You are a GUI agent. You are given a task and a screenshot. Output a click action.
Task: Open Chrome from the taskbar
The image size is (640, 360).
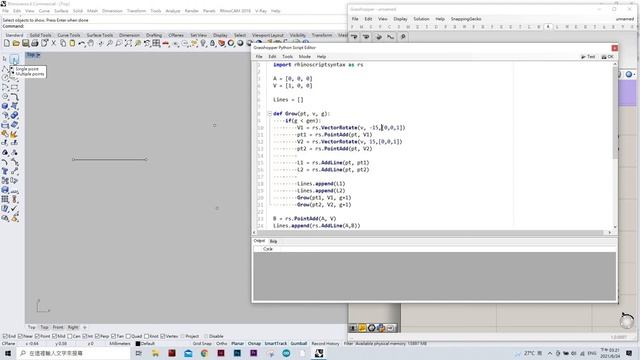tap(204, 353)
